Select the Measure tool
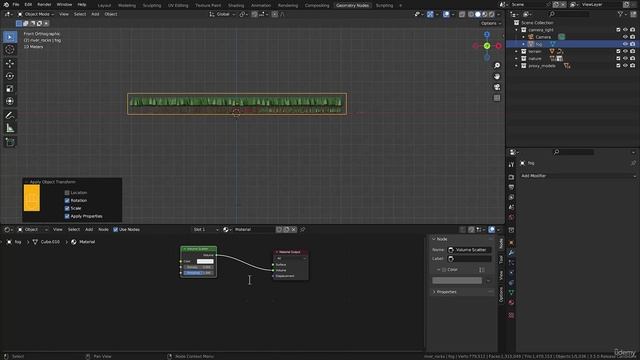Image resolution: width=640 pixels, height=360 pixels. click(10, 128)
